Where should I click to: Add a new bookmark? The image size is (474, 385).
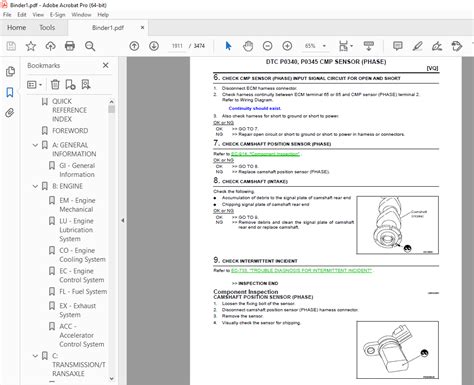70,85
